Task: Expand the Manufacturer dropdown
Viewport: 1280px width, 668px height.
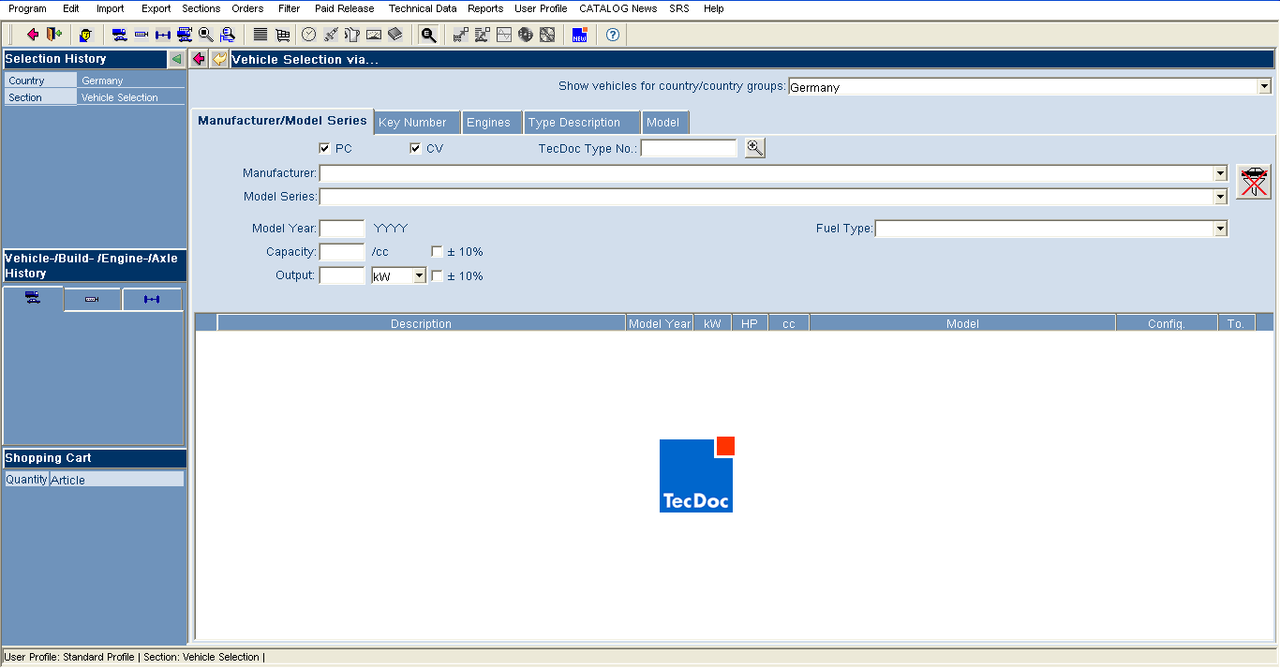Action: [x=1220, y=173]
